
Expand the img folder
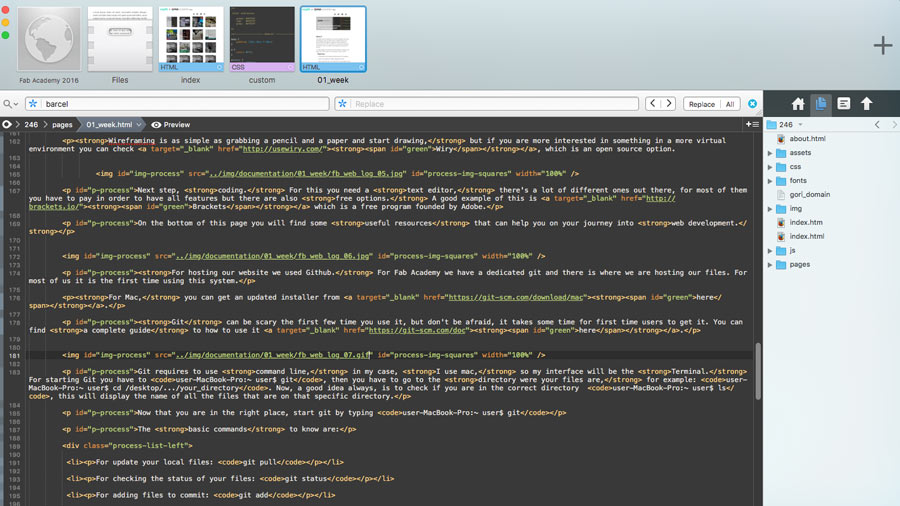pos(770,209)
